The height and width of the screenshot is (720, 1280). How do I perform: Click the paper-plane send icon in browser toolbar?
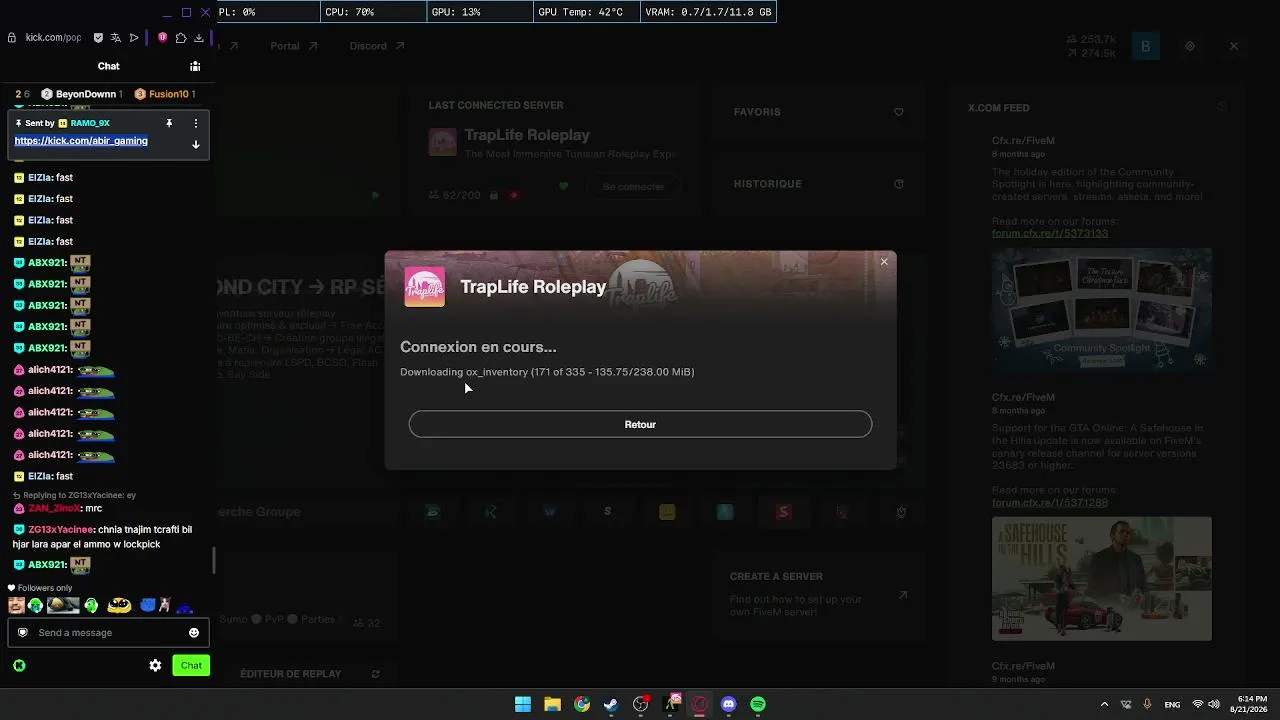tap(134, 38)
